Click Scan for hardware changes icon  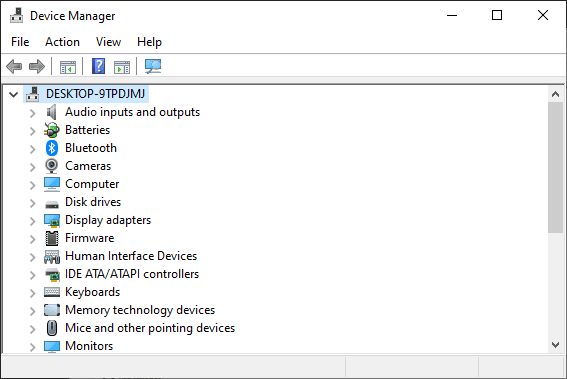pos(153,67)
